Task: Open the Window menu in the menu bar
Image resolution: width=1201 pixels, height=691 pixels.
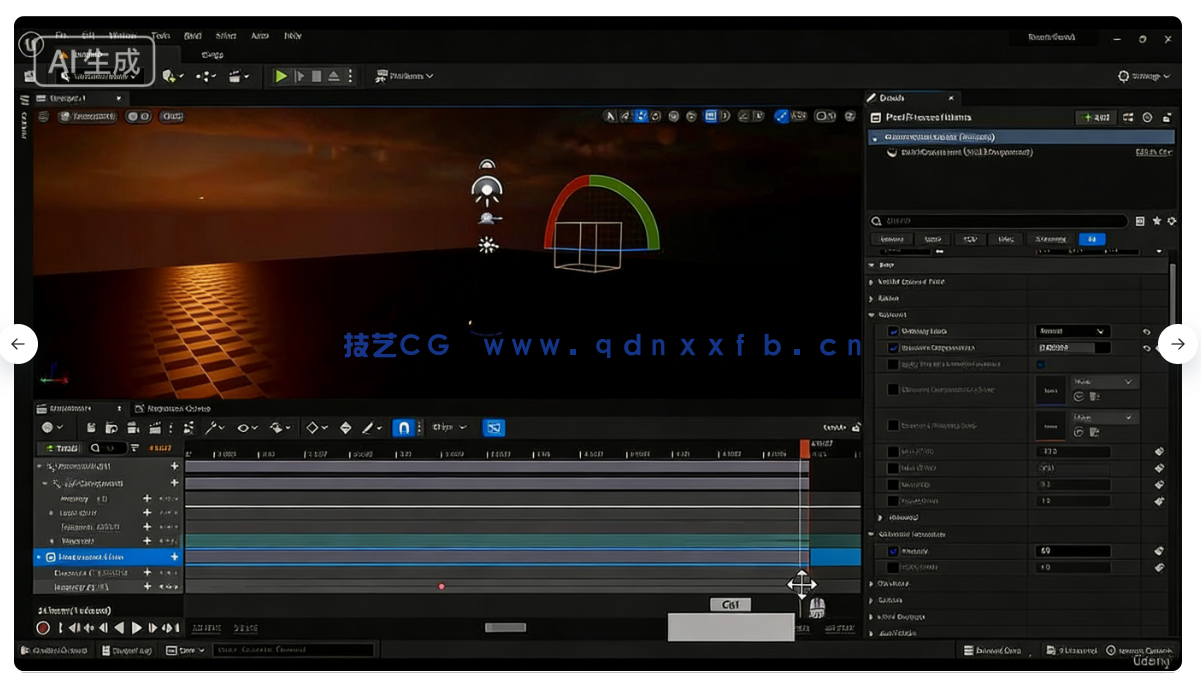Action: 122,36
